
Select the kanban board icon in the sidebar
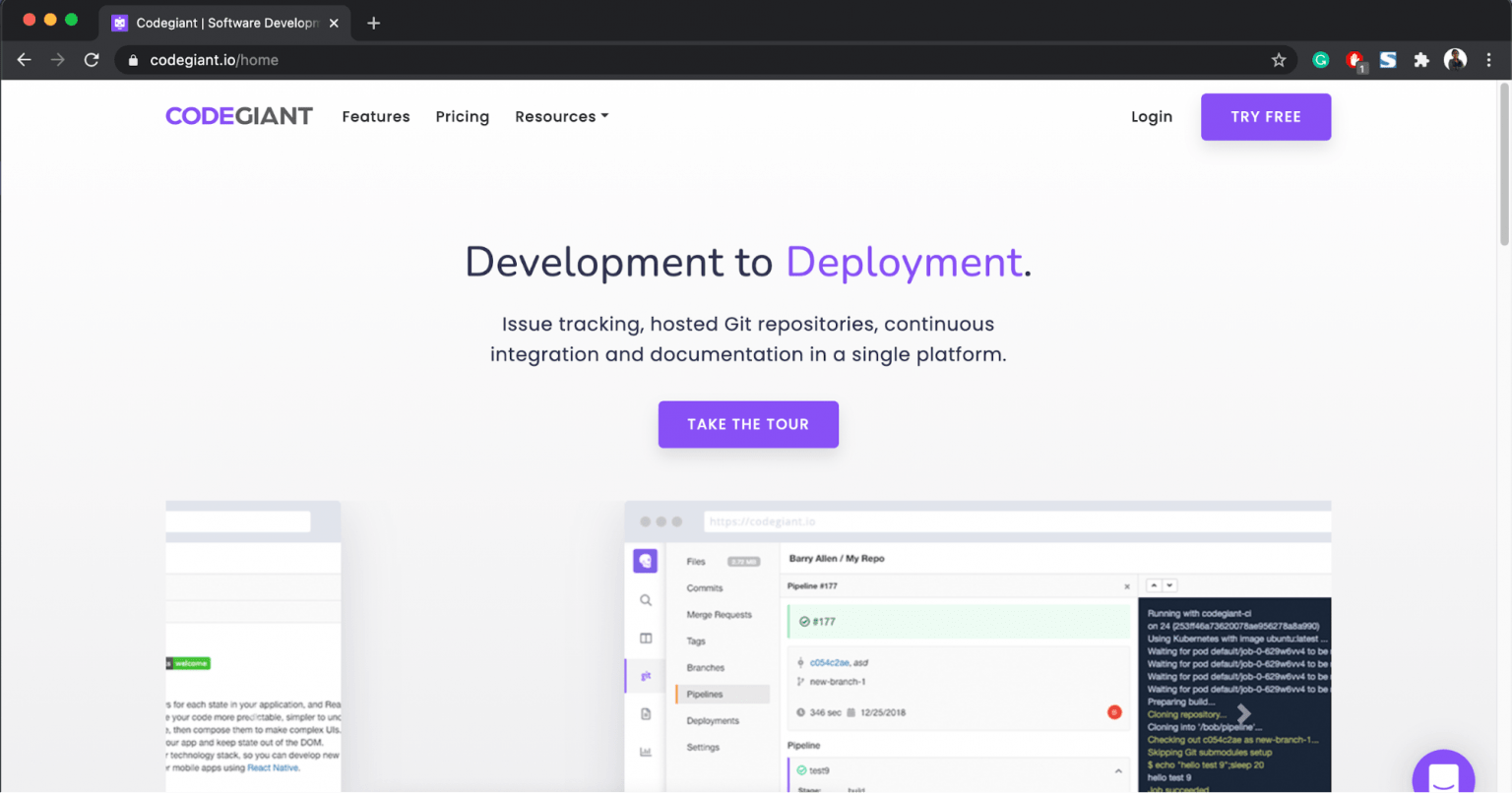[x=646, y=638]
